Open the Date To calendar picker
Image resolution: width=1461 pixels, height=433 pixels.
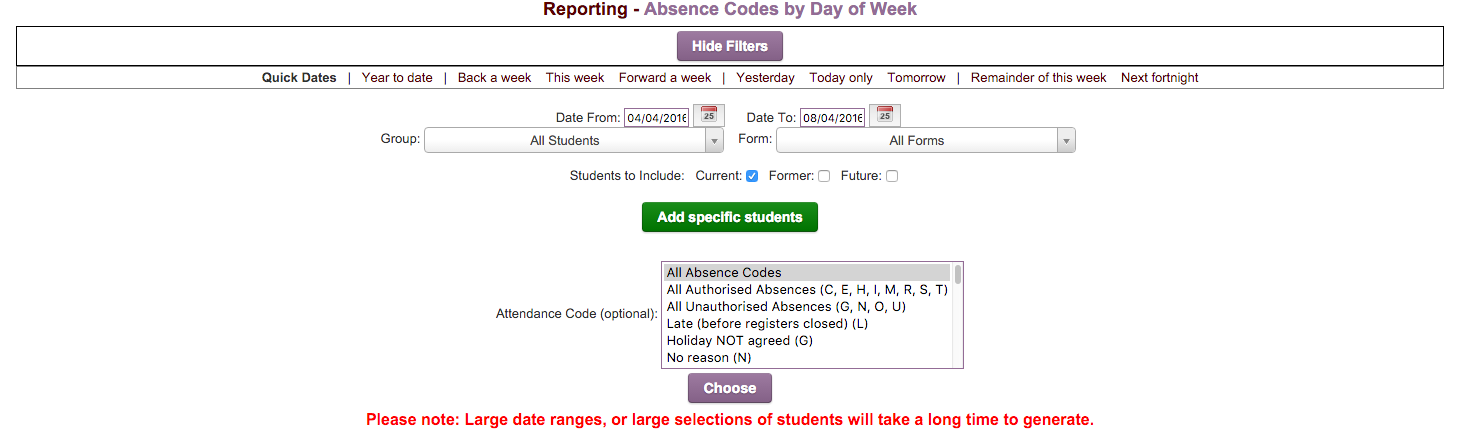pos(885,114)
